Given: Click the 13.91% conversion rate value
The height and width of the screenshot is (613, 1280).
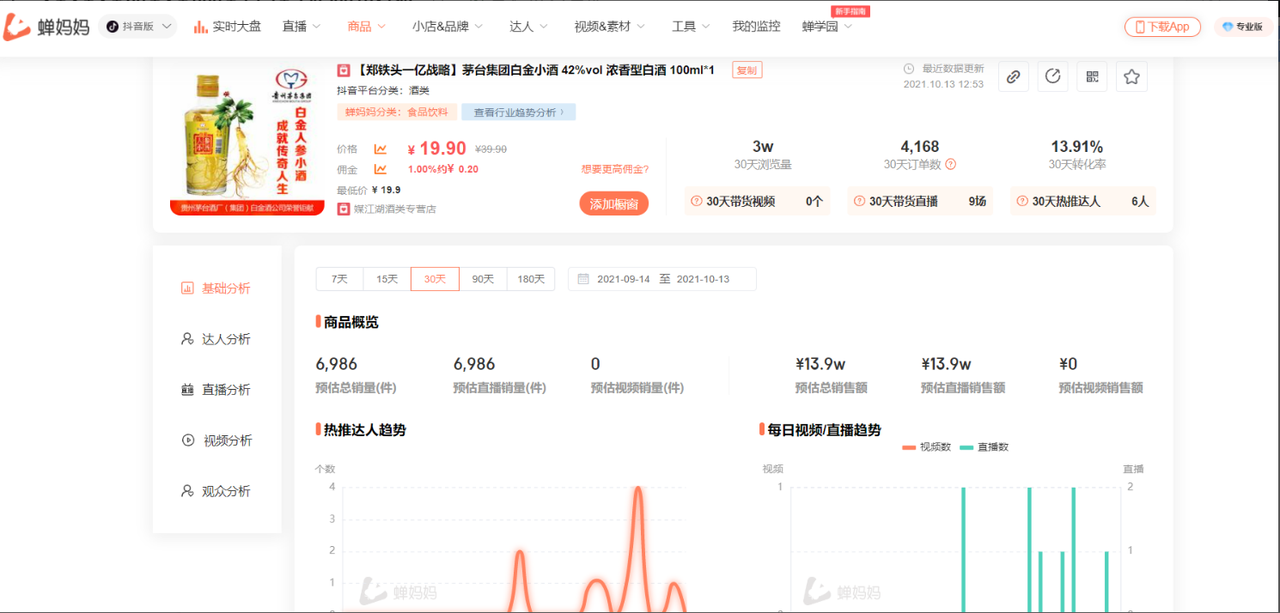Looking at the screenshot, I should pyautogui.click(x=1077, y=146).
